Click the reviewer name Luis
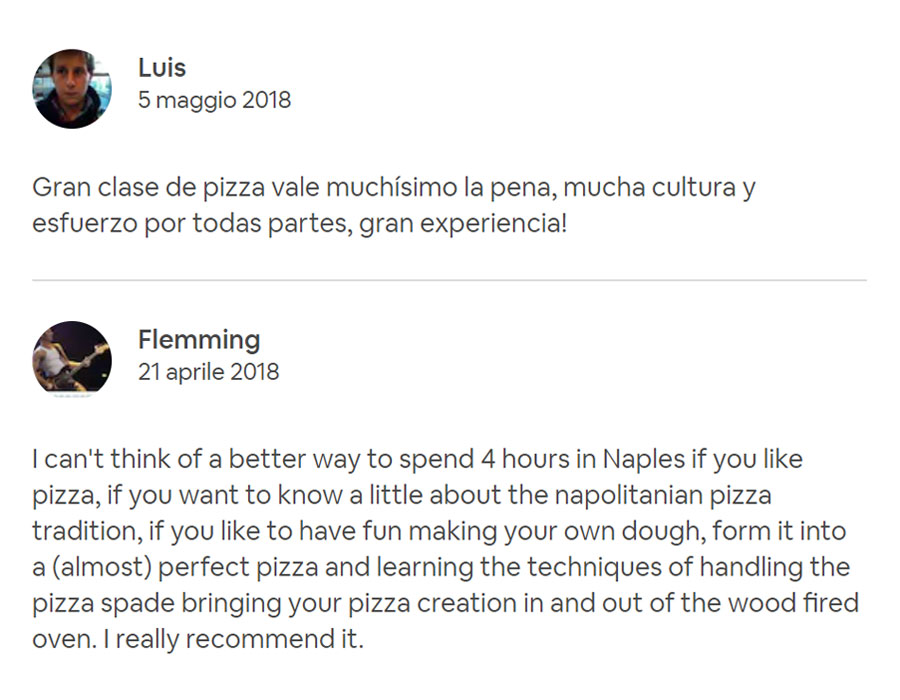Image resolution: width=900 pixels, height=700 pixels. [162, 68]
